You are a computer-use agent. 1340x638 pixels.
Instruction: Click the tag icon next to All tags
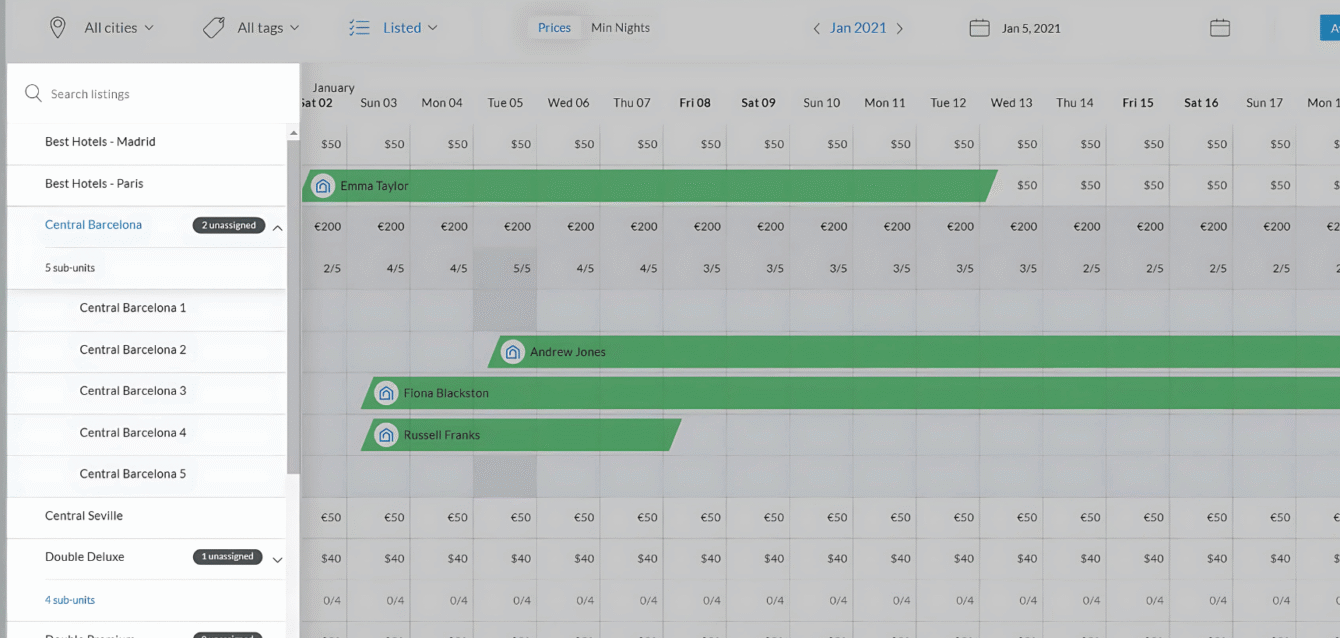point(214,27)
